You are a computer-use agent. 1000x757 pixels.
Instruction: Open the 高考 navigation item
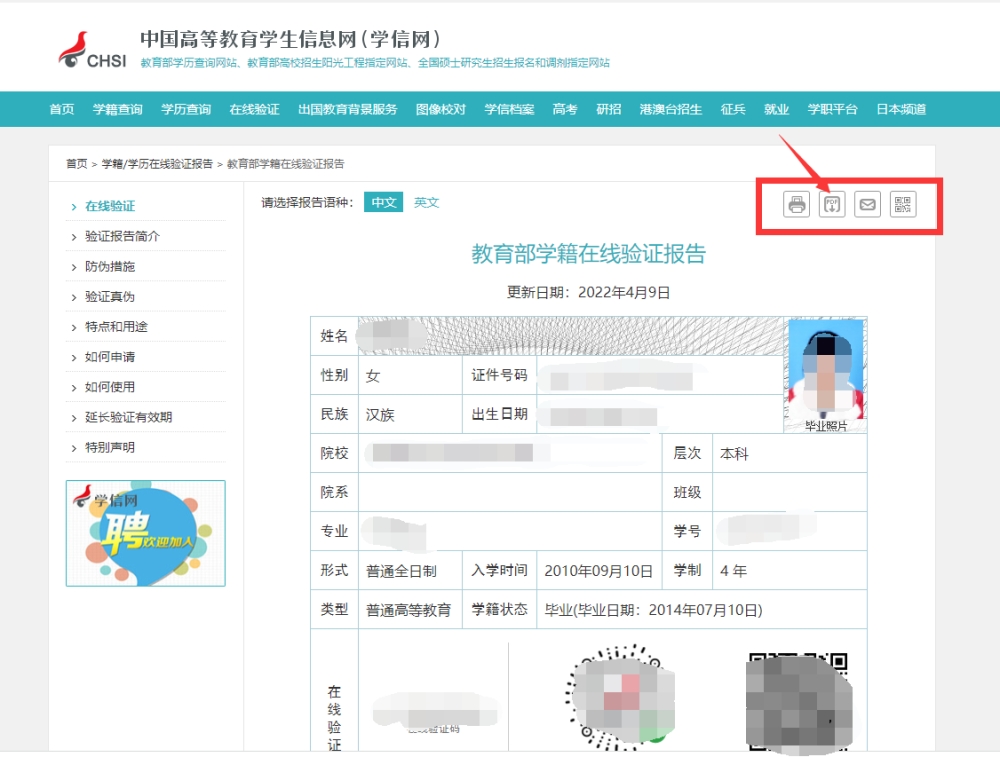[565, 109]
